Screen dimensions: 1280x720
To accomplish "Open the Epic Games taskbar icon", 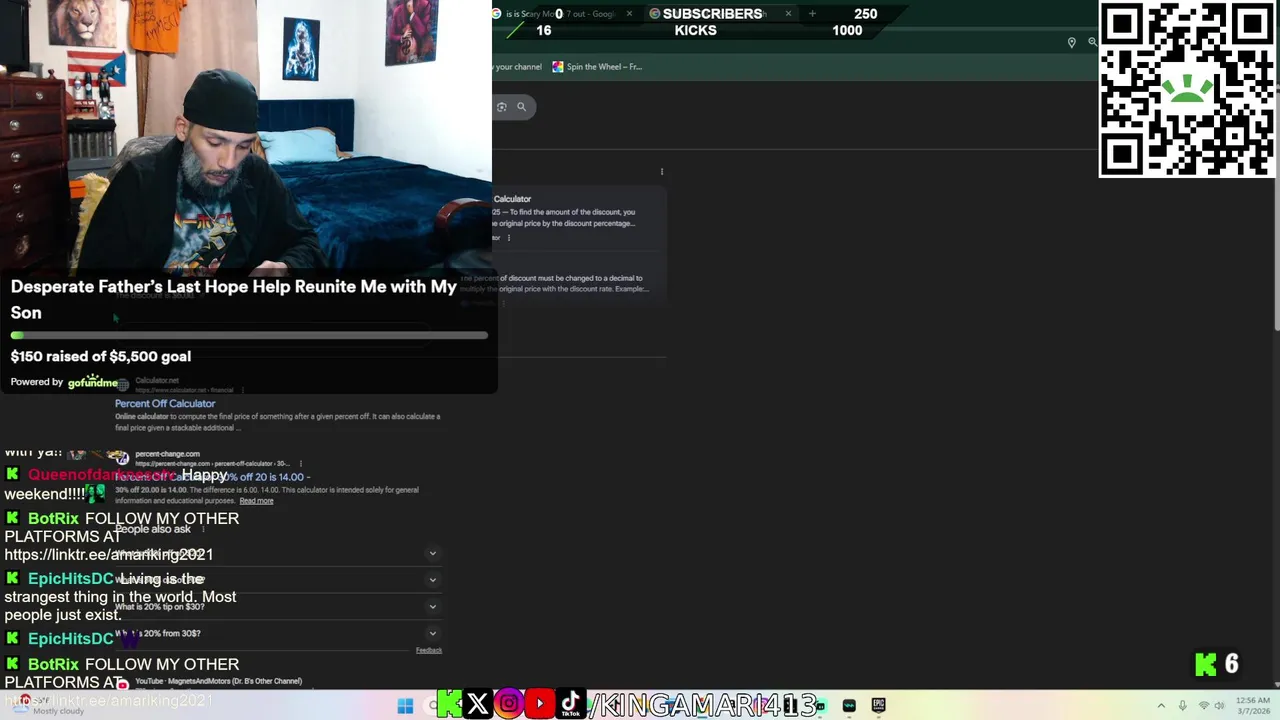I will click(879, 706).
